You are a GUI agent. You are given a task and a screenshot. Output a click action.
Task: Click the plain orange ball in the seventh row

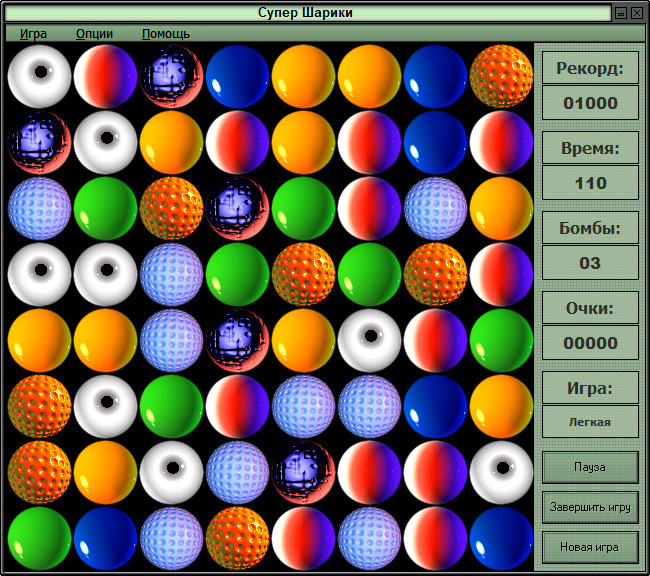pos(105,472)
